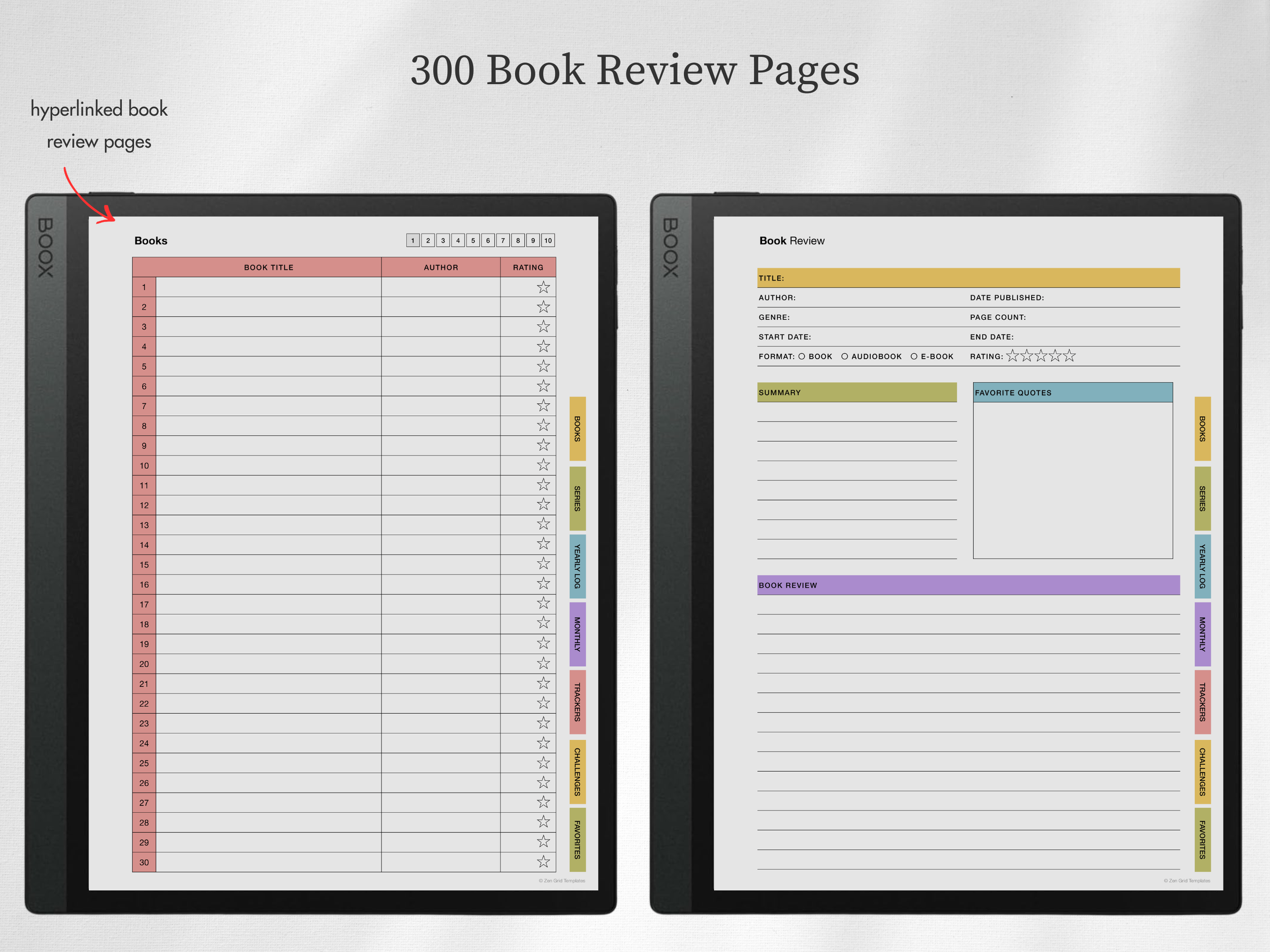The width and height of the screenshot is (1270, 952).
Task: Tap the third star in Book Review rating
Action: tap(1041, 356)
